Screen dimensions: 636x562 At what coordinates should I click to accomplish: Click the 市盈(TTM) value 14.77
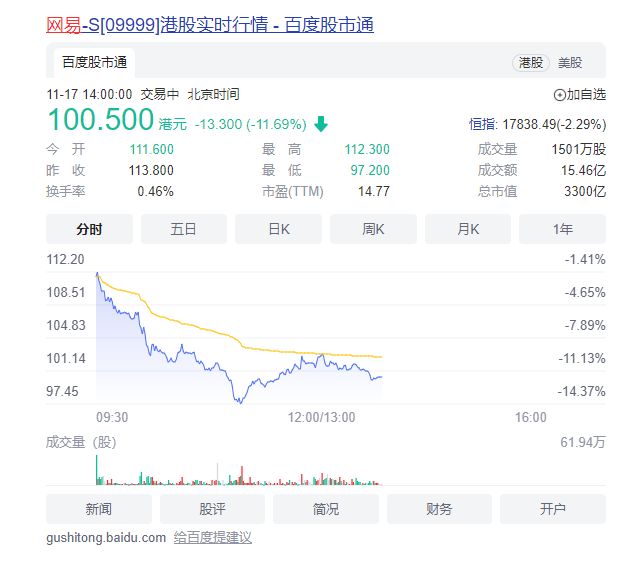pyautogui.click(x=374, y=191)
